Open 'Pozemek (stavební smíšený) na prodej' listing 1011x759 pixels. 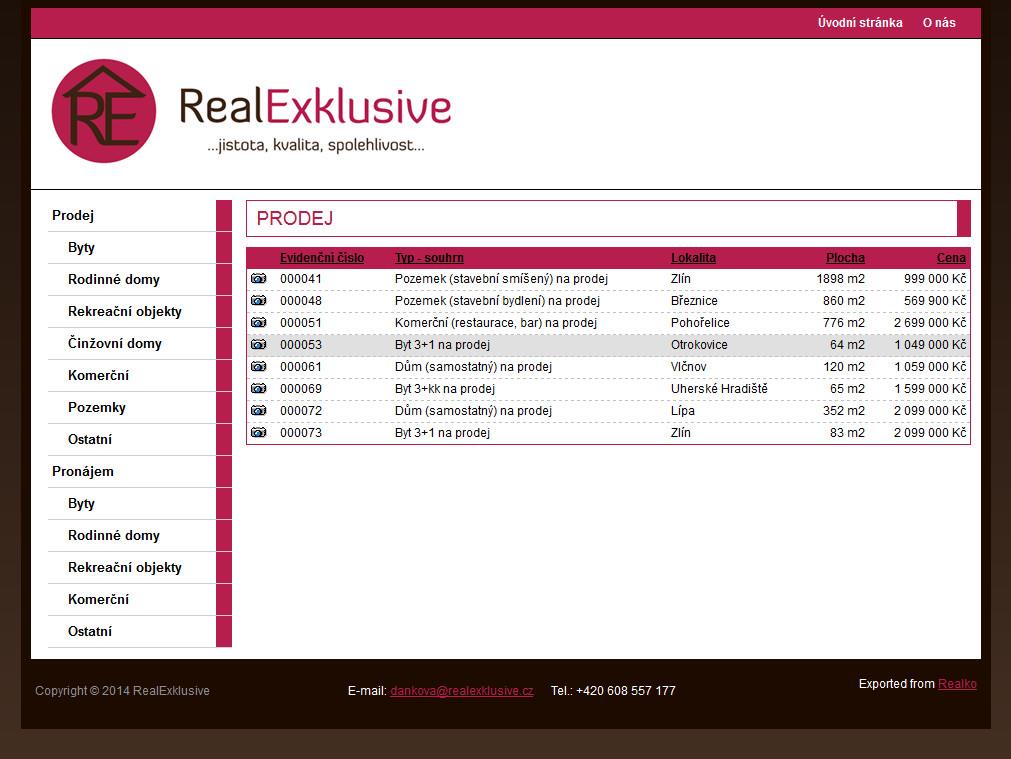tap(501, 279)
